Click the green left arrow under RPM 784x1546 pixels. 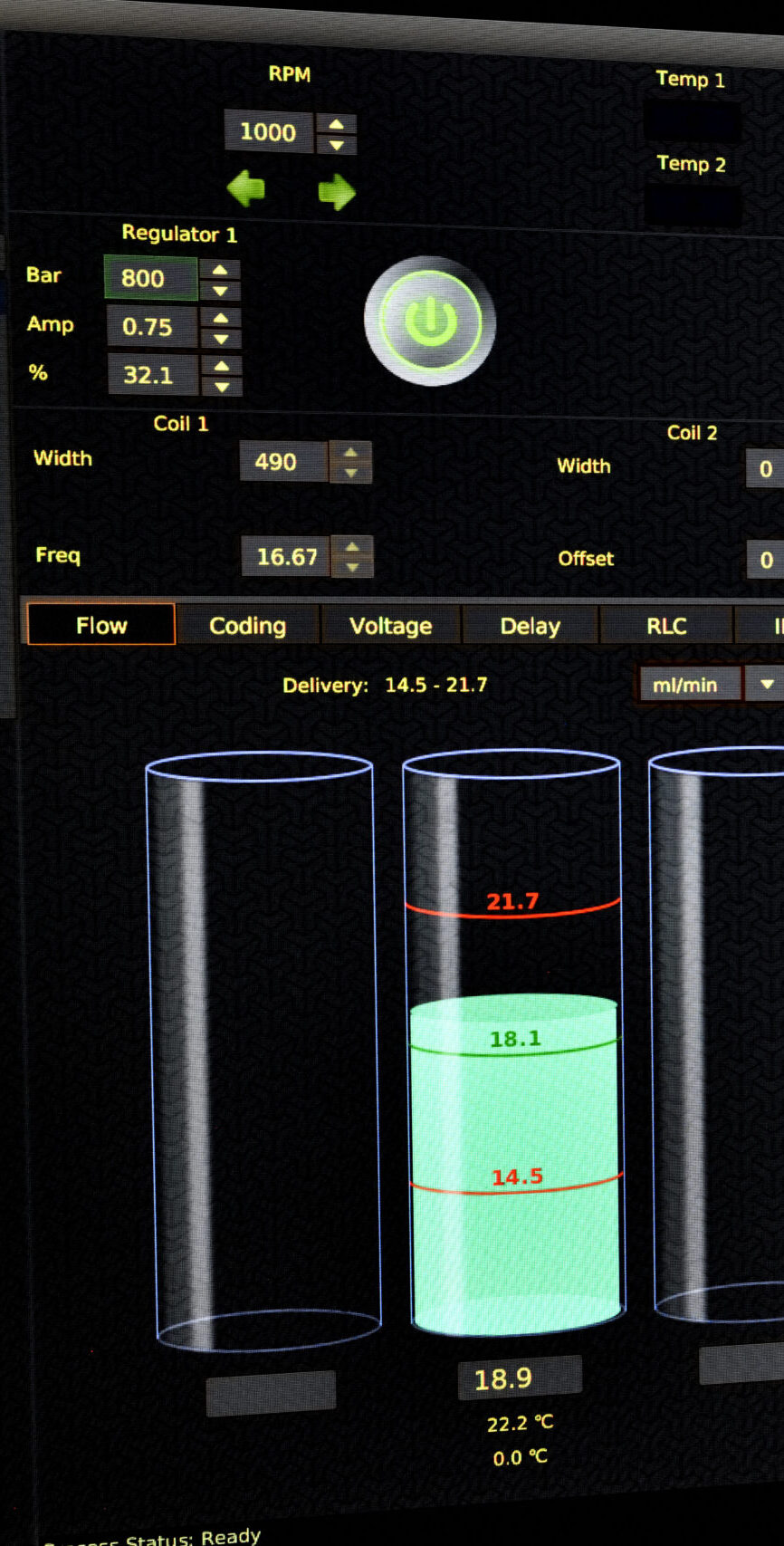tap(245, 189)
